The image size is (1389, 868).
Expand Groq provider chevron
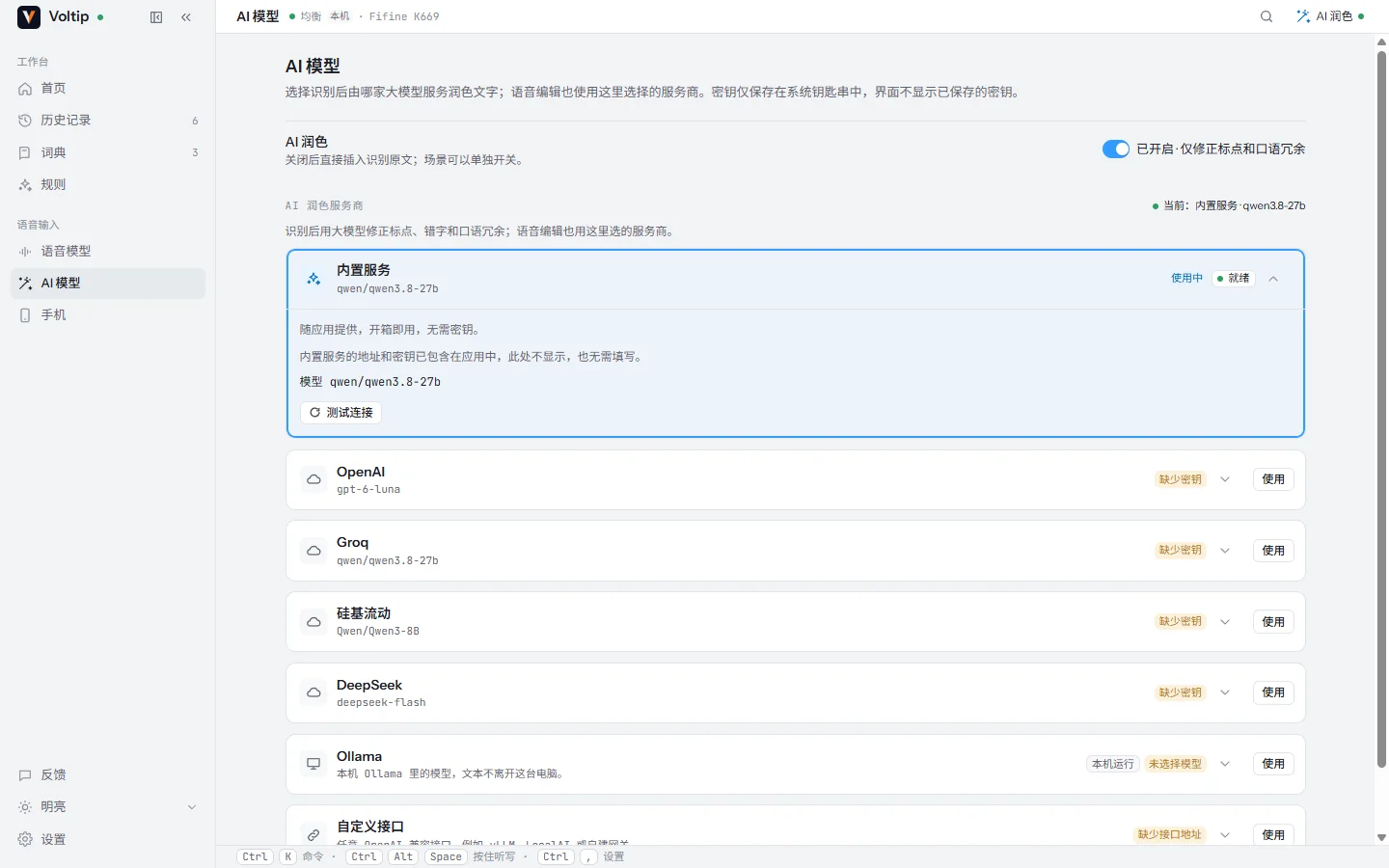coord(1225,551)
